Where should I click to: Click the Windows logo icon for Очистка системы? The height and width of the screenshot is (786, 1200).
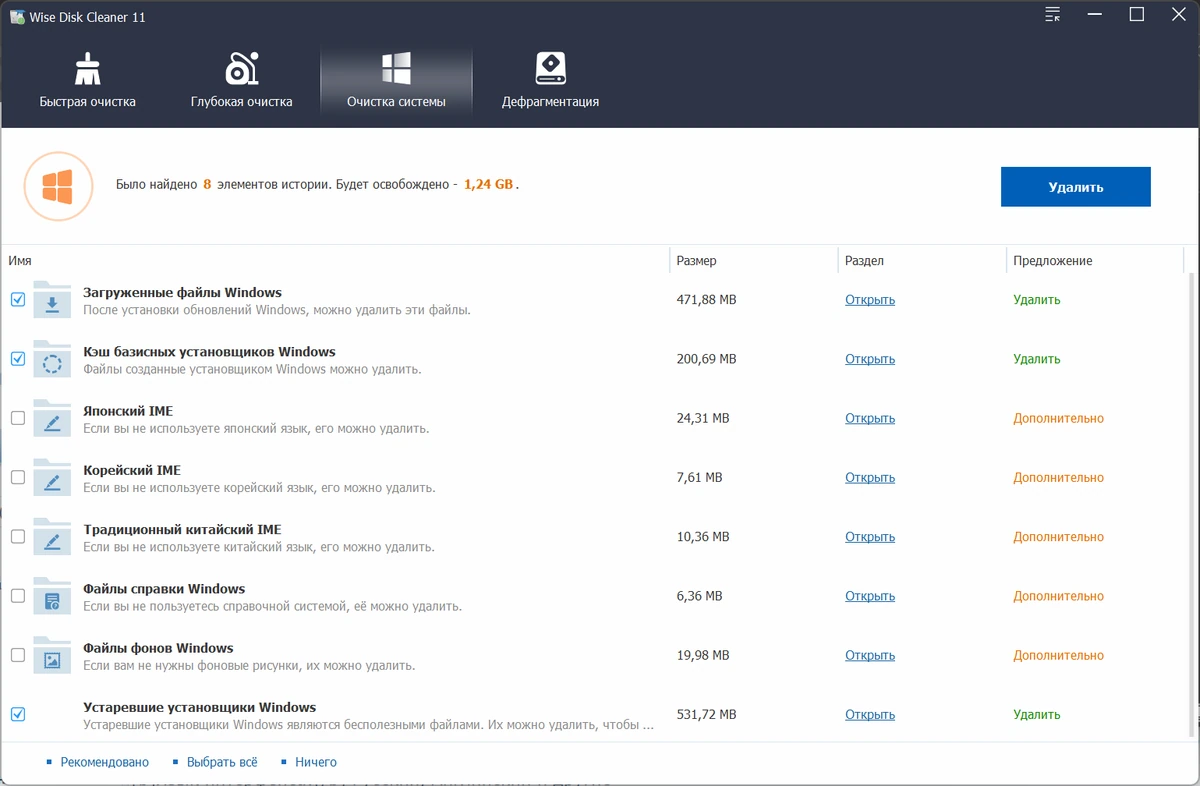(x=396, y=68)
